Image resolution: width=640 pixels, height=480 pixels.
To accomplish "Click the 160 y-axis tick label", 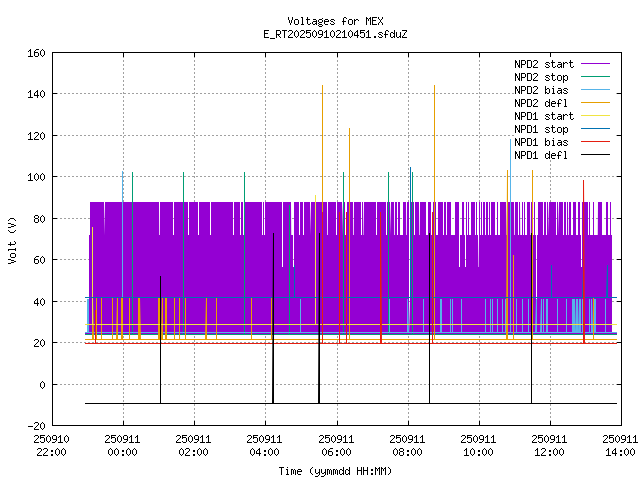I will click(34, 52).
